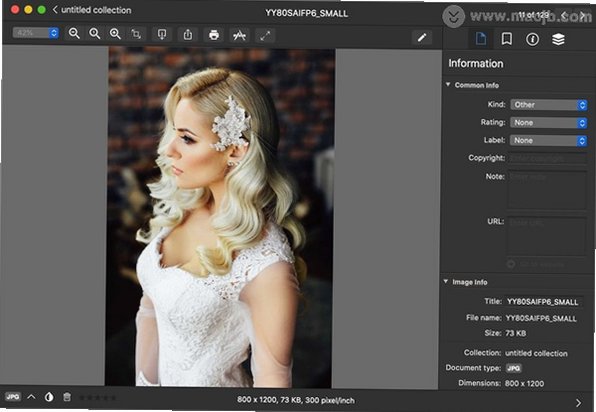596x412 pixels.
Task: Open the Kind dropdown showing Other
Action: 548,105
